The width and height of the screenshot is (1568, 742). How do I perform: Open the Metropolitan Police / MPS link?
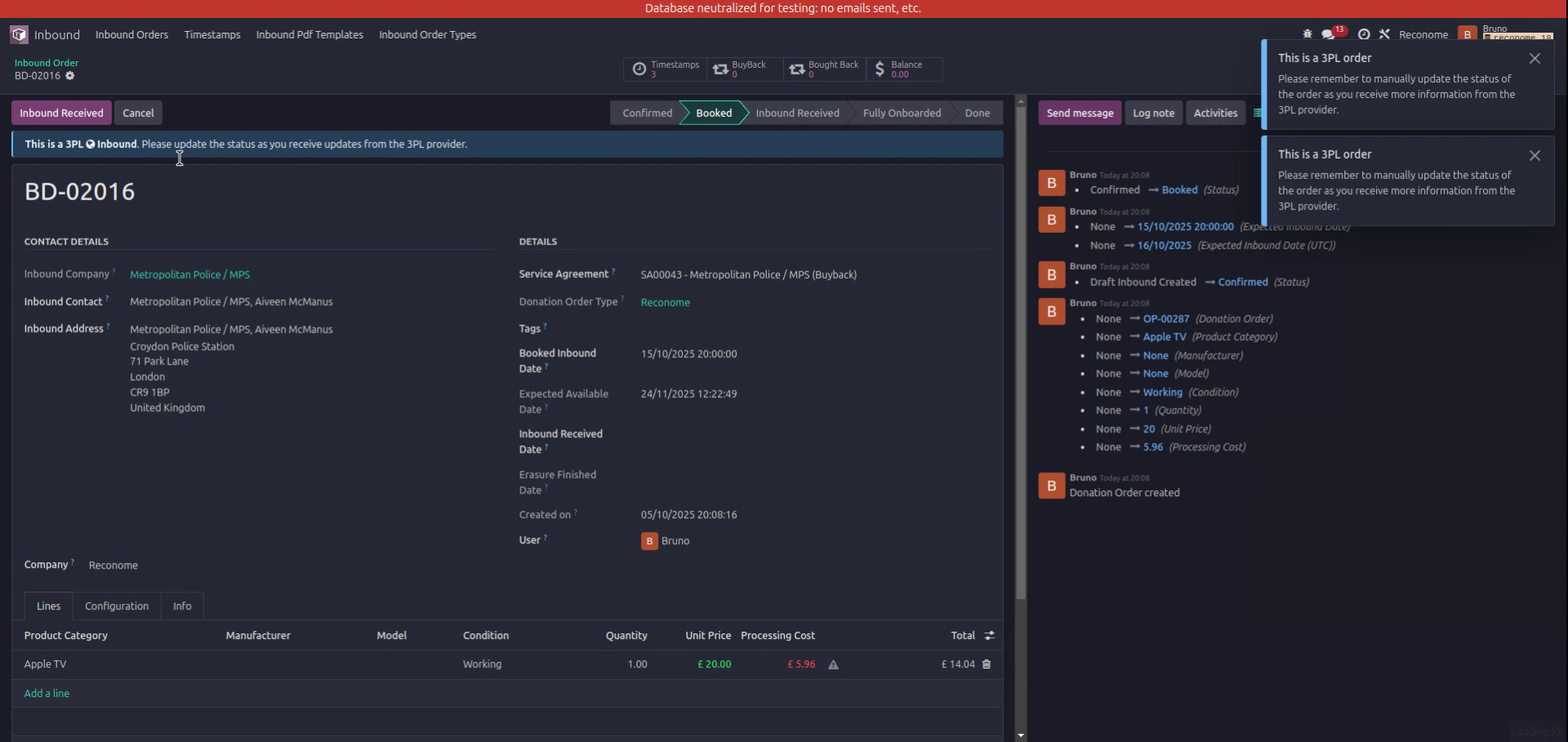[189, 275]
